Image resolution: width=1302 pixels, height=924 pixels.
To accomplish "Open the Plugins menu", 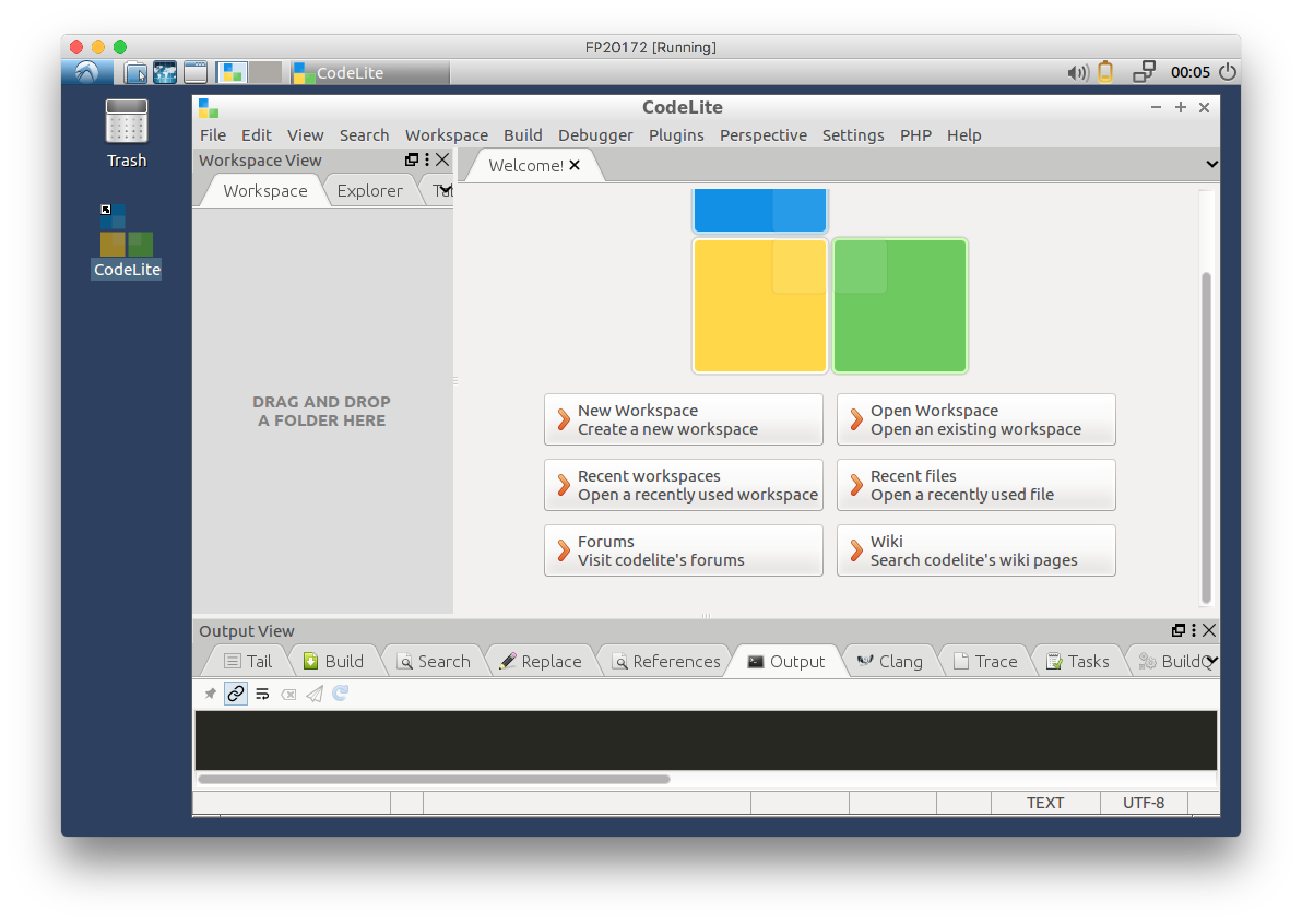I will (x=676, y=135).
